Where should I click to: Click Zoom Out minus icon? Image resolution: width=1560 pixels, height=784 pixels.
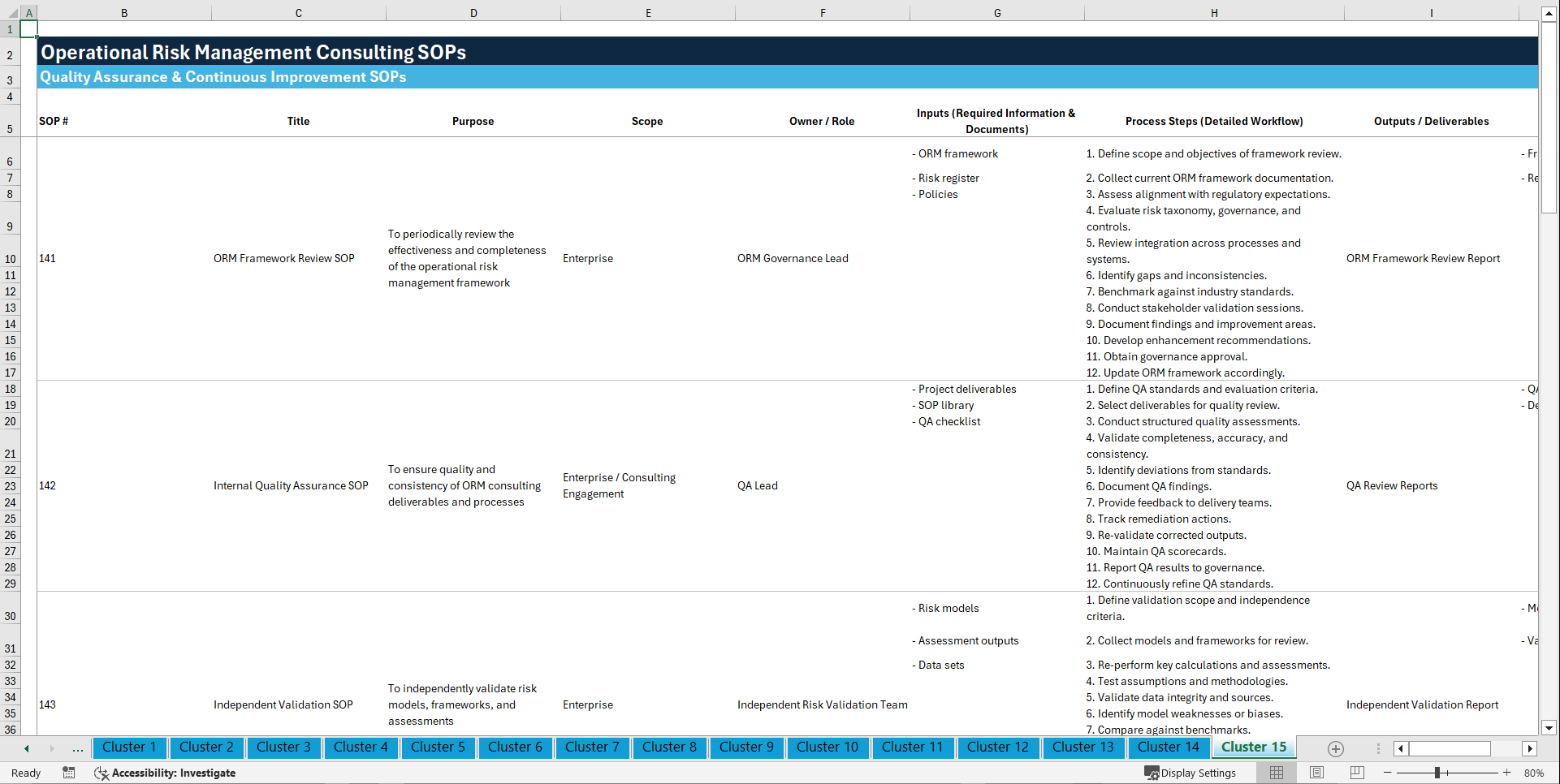(1388, 773)
